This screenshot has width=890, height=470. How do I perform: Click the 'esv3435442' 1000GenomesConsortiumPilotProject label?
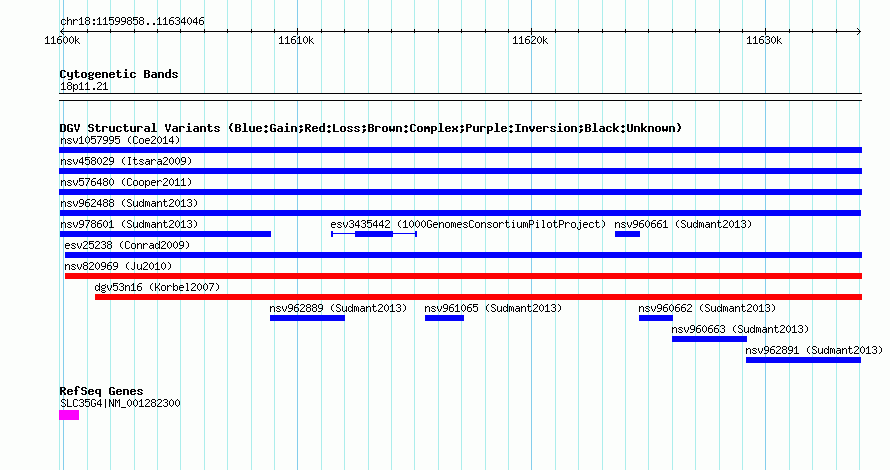pyautogui.click(x=468, y=224)
